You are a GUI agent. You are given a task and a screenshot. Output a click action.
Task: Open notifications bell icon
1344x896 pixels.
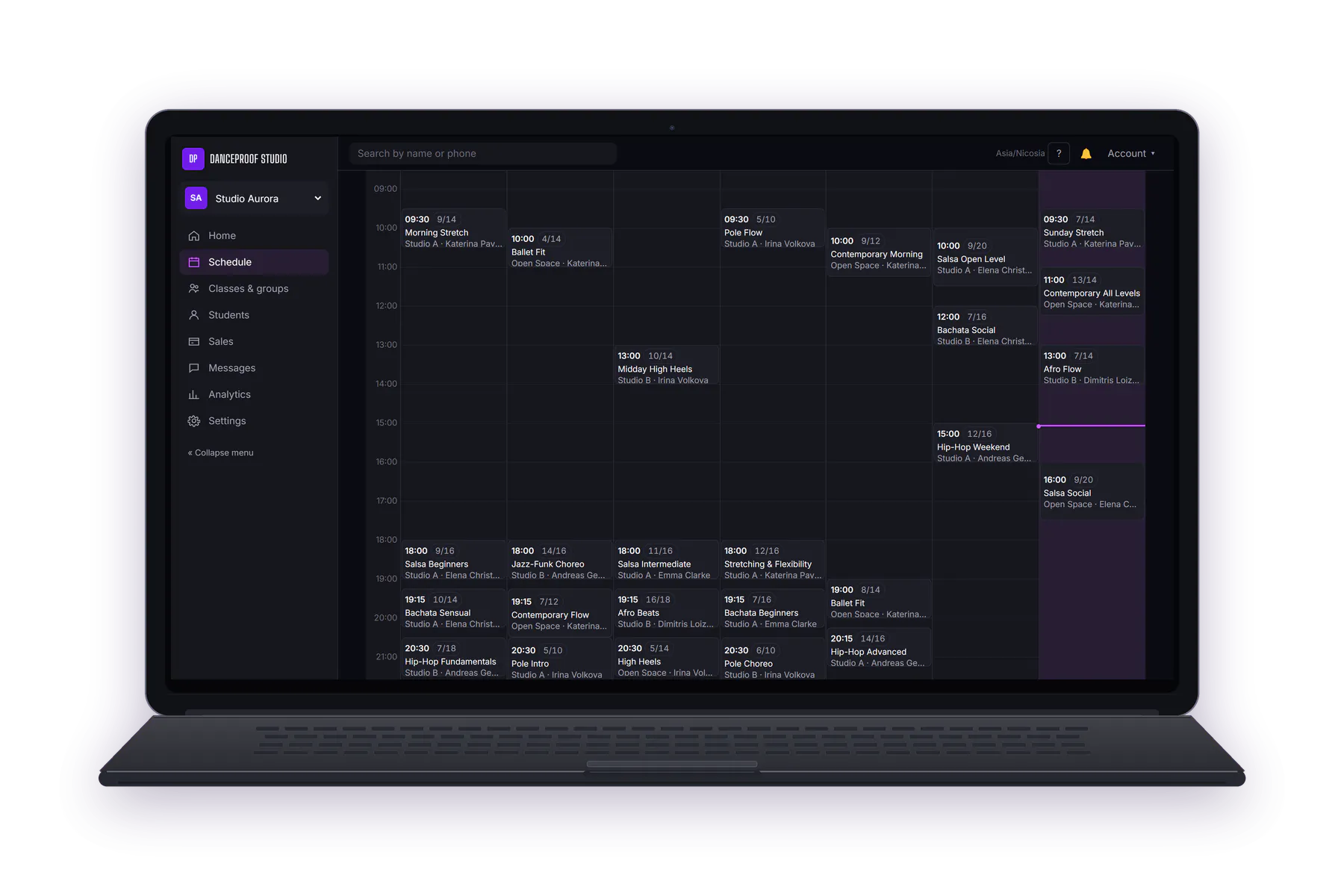(x=1086, y=154)
